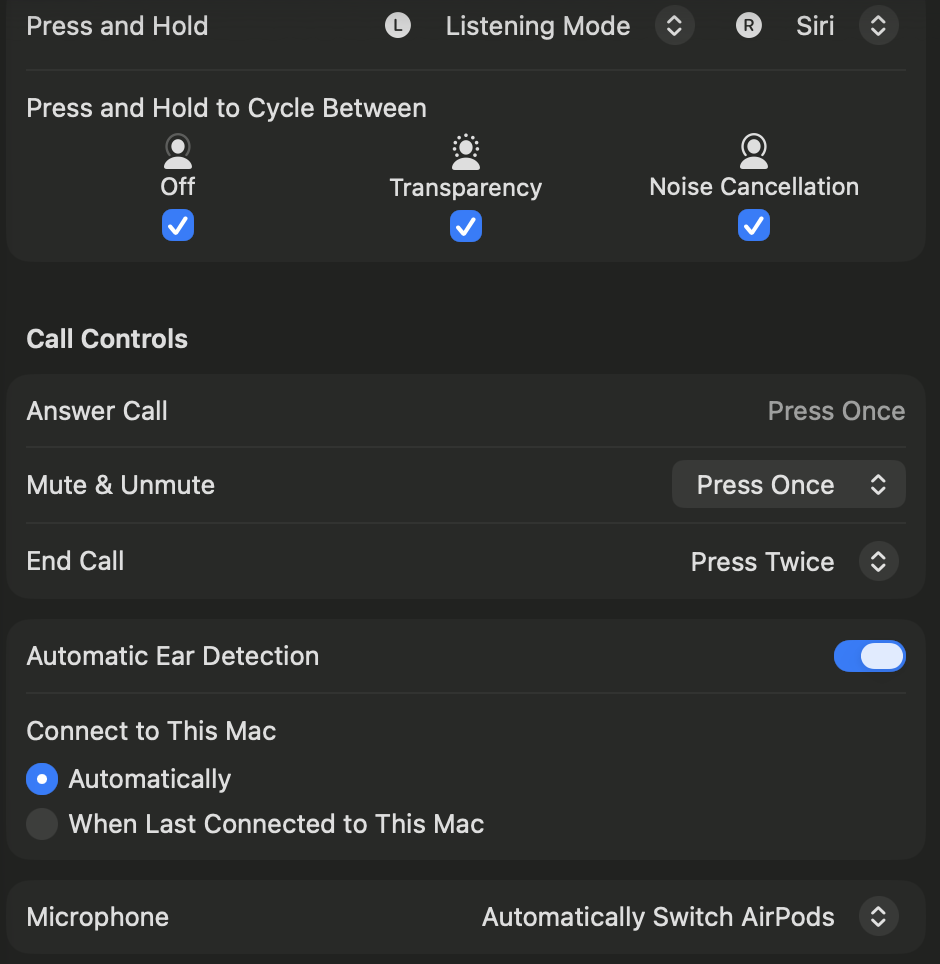This screenshot has height=964, width=940.
Task: Click the Noise Cancellation person icon
Action: pos(754,151)
